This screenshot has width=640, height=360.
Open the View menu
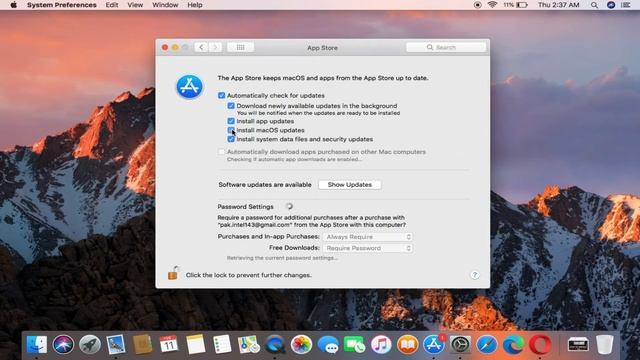pyautogui.click(x=135, y=5)
